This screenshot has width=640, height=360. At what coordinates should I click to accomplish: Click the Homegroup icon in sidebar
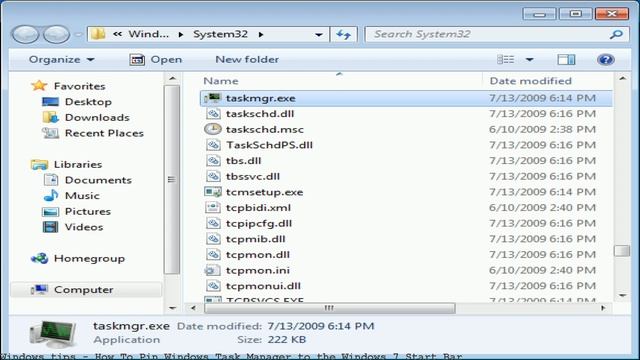40,258
